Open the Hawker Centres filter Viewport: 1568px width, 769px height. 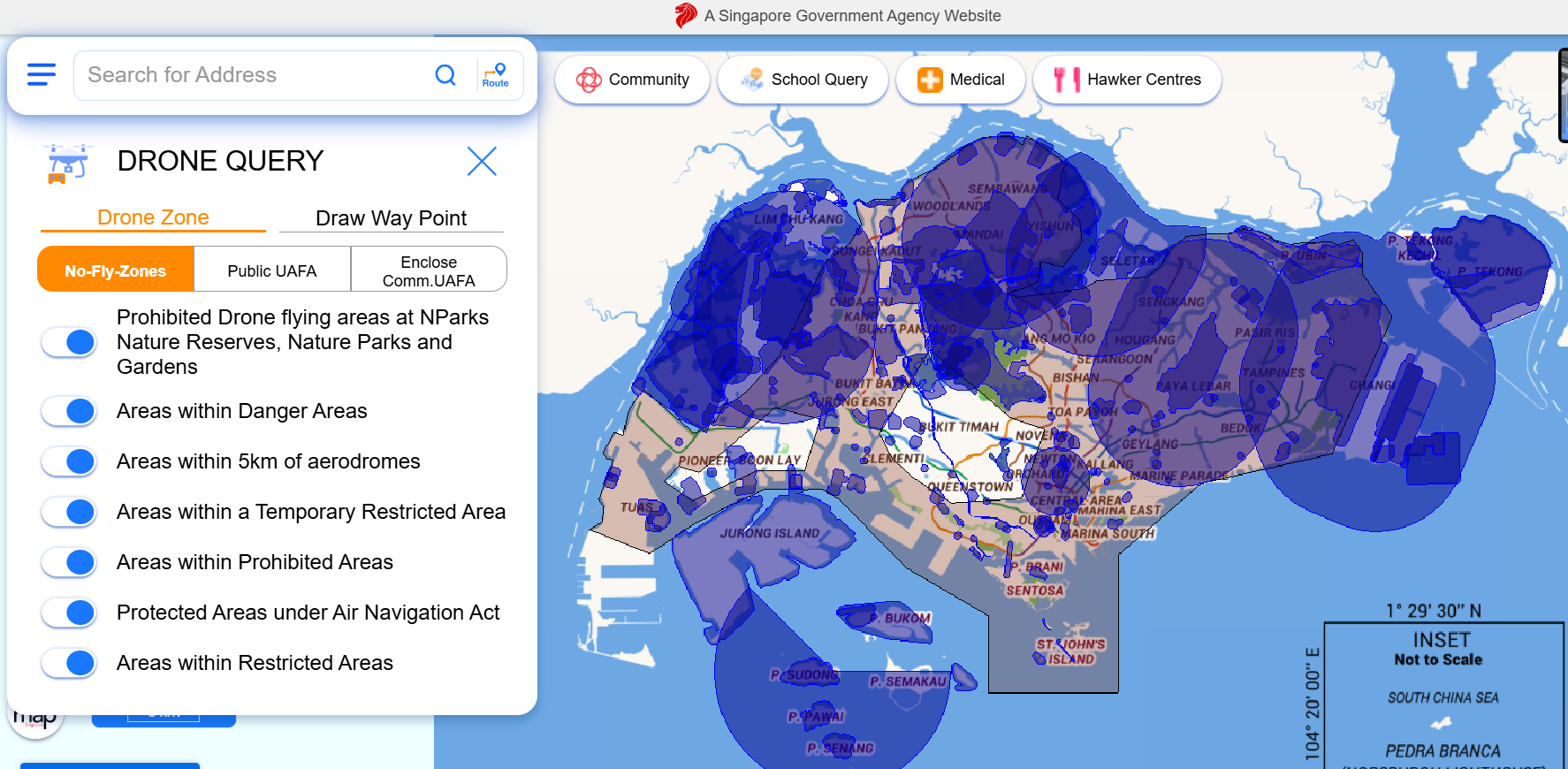coord(1127,80)
